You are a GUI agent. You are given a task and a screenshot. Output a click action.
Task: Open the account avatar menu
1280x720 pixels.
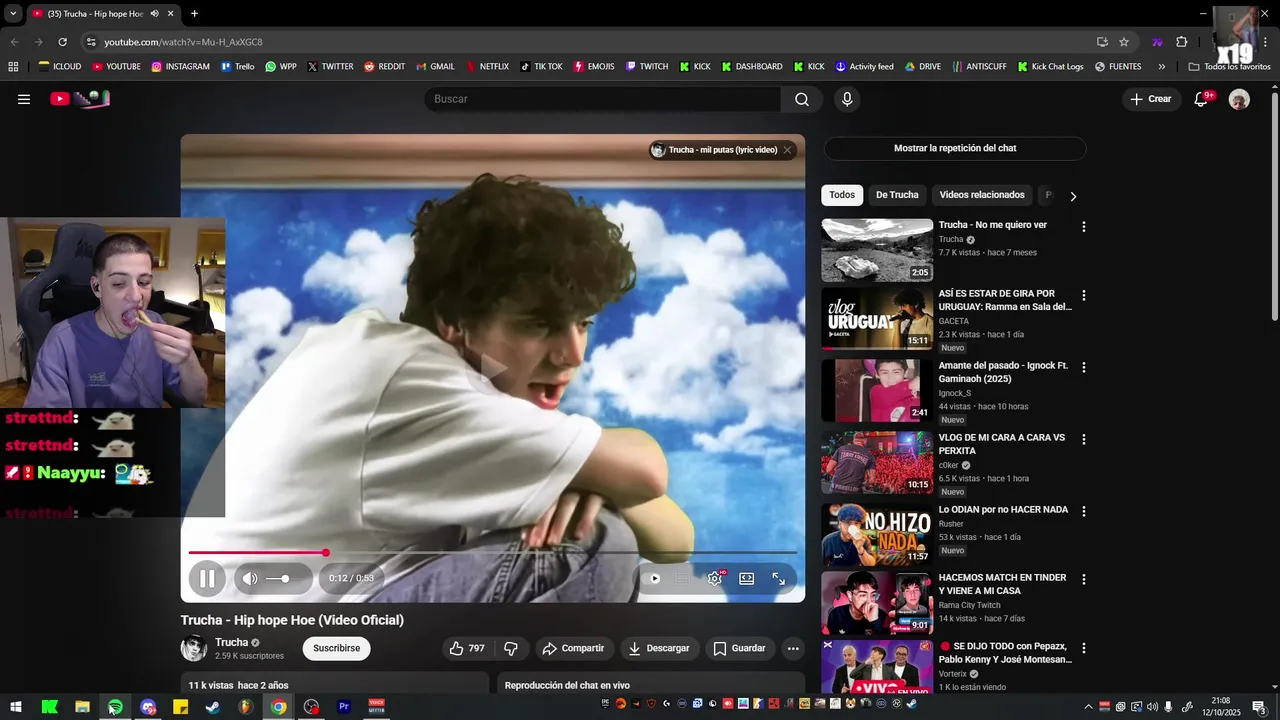(x=1239, y=99)
